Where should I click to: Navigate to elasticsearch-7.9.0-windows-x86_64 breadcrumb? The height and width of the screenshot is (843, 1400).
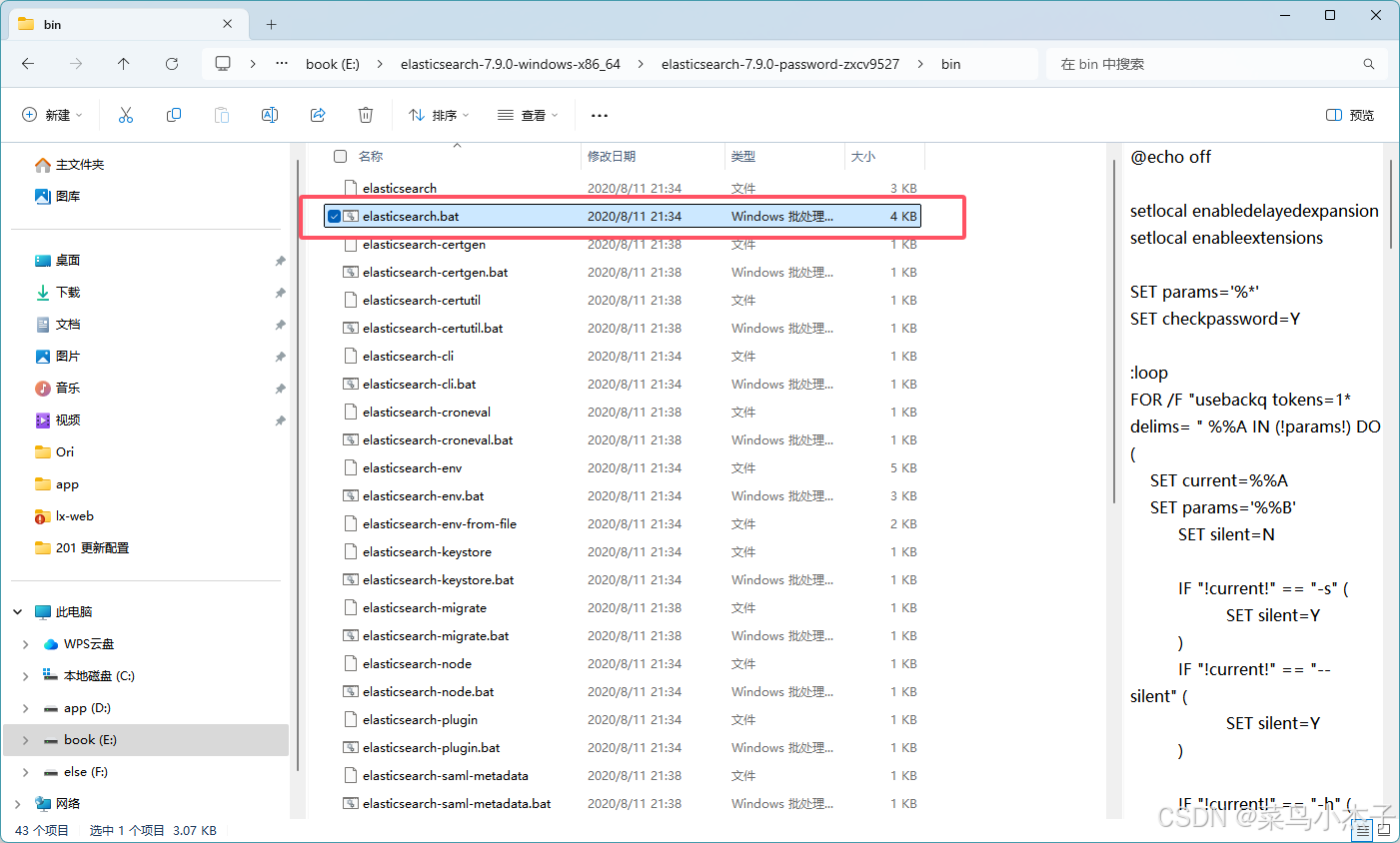(x=511, y=64)
